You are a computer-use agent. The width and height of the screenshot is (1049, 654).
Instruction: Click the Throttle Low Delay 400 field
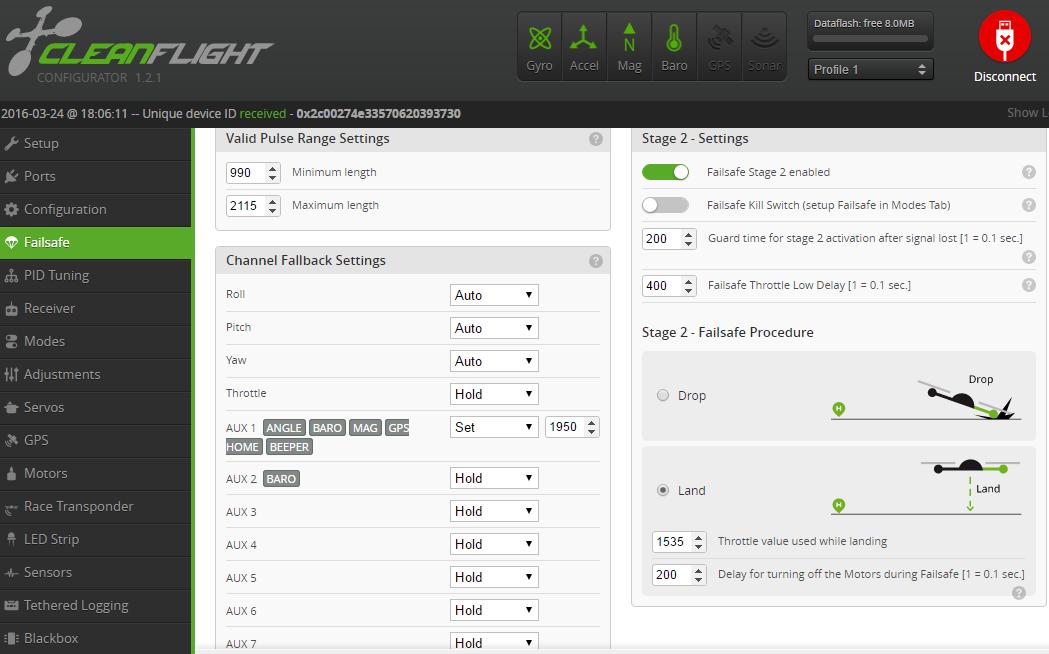669,286
